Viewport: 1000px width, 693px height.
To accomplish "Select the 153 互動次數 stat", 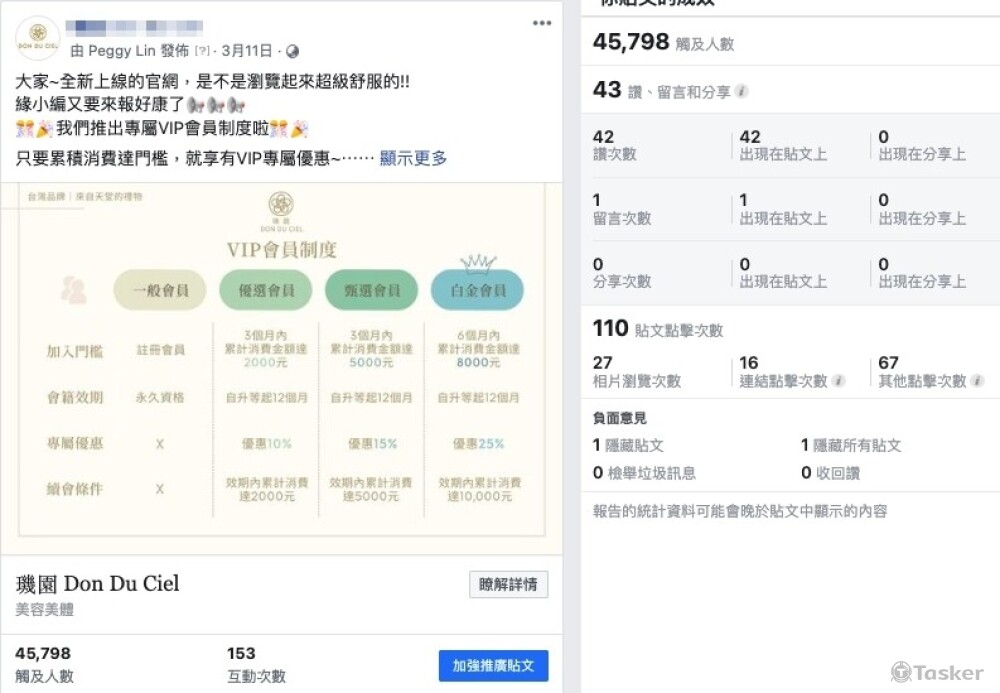I will (x=255, y=664).
